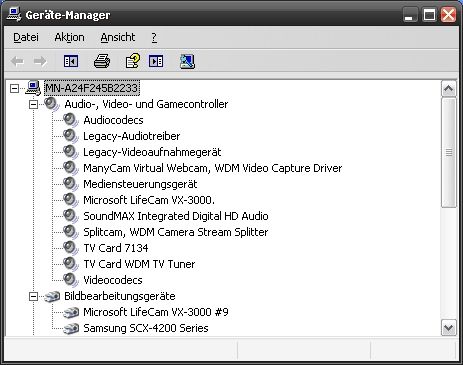The image size is (463, 365).
Task: Select the MN-A24F245B2233 computer name
Action: [91, 88]
